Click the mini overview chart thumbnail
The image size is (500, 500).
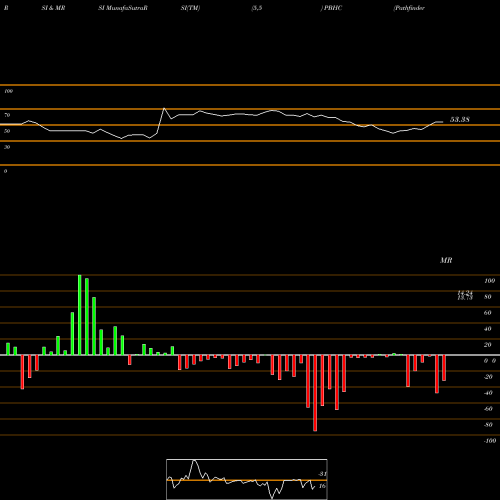click(247, 479)
